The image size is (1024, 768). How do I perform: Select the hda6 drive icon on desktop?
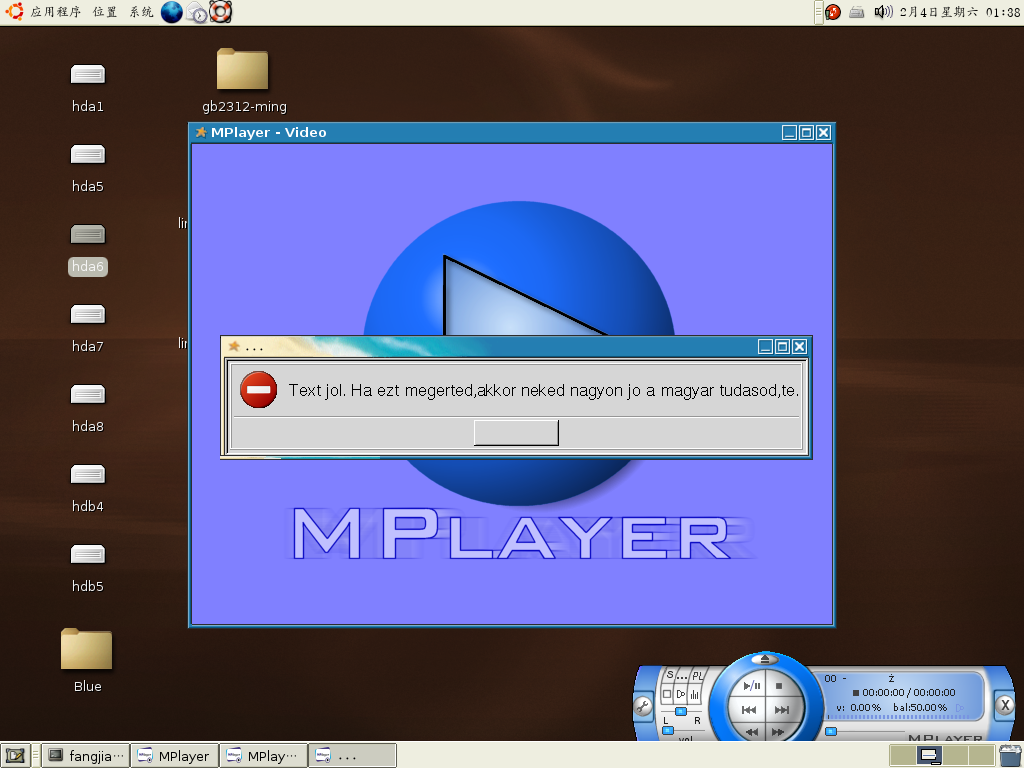88,234
